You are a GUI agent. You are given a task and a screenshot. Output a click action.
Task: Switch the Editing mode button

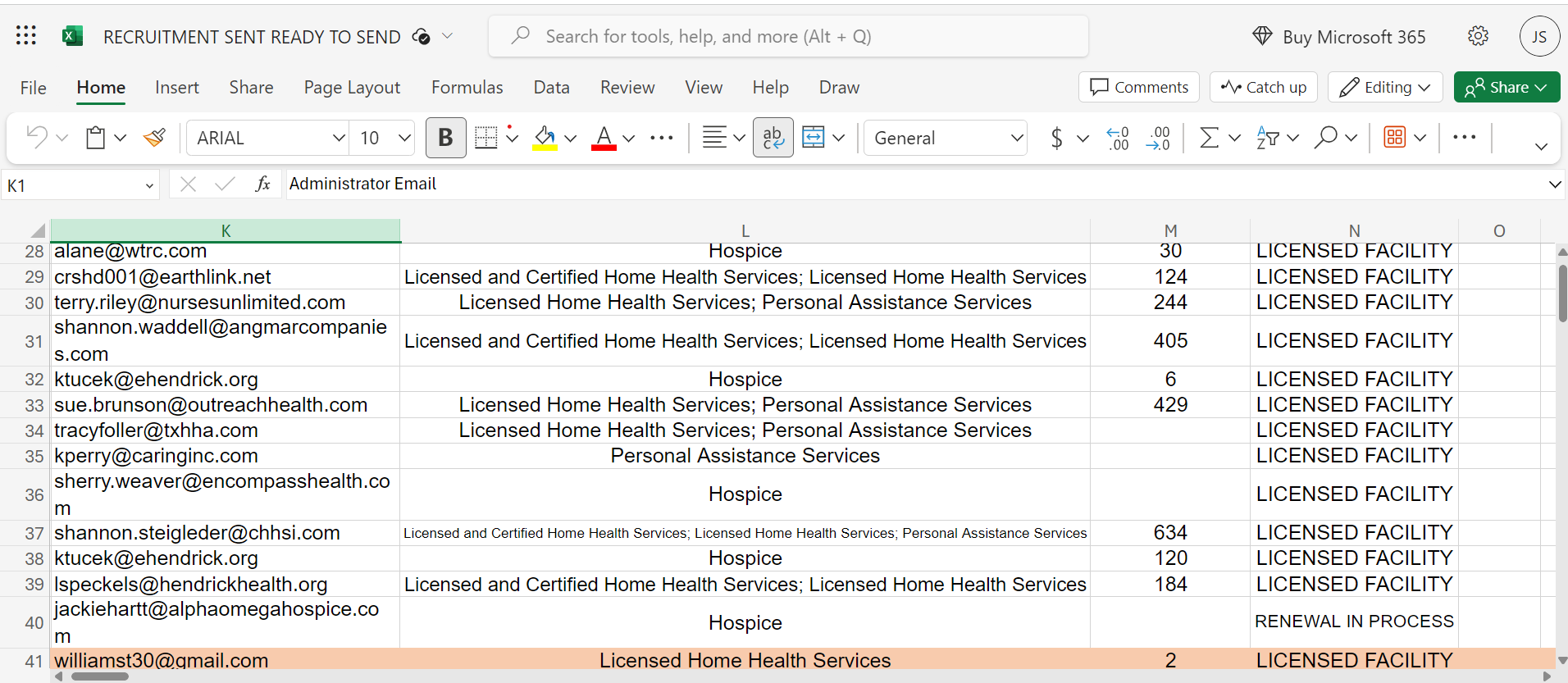pos(1384,87)
